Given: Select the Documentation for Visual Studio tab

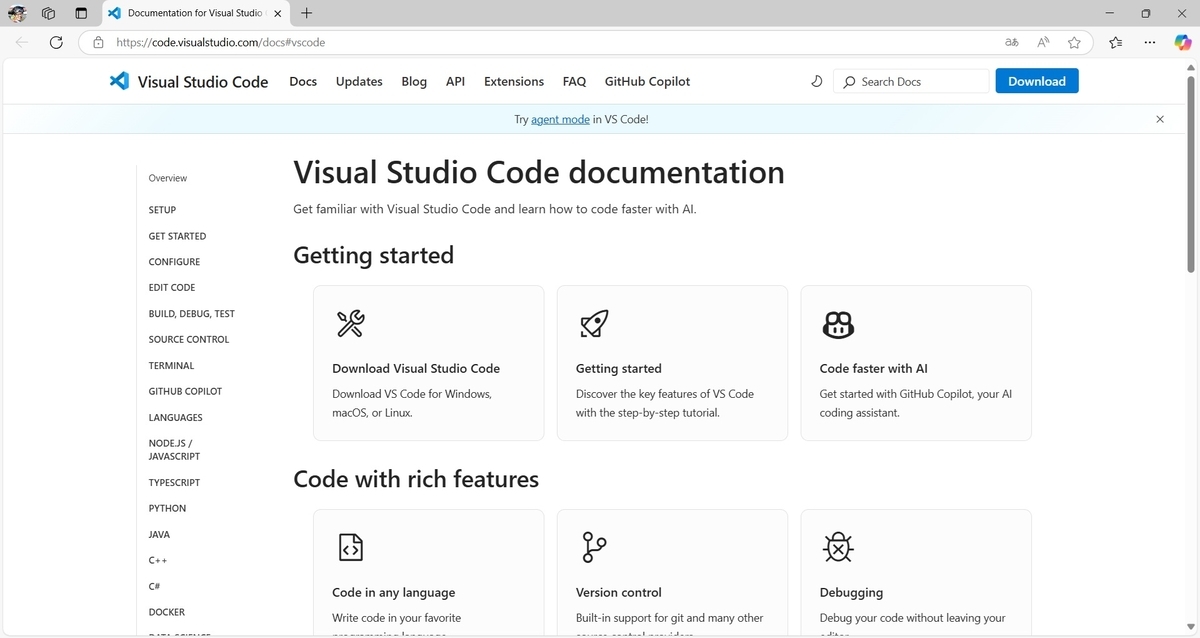Looking at the screenshot, I should 190,13.
